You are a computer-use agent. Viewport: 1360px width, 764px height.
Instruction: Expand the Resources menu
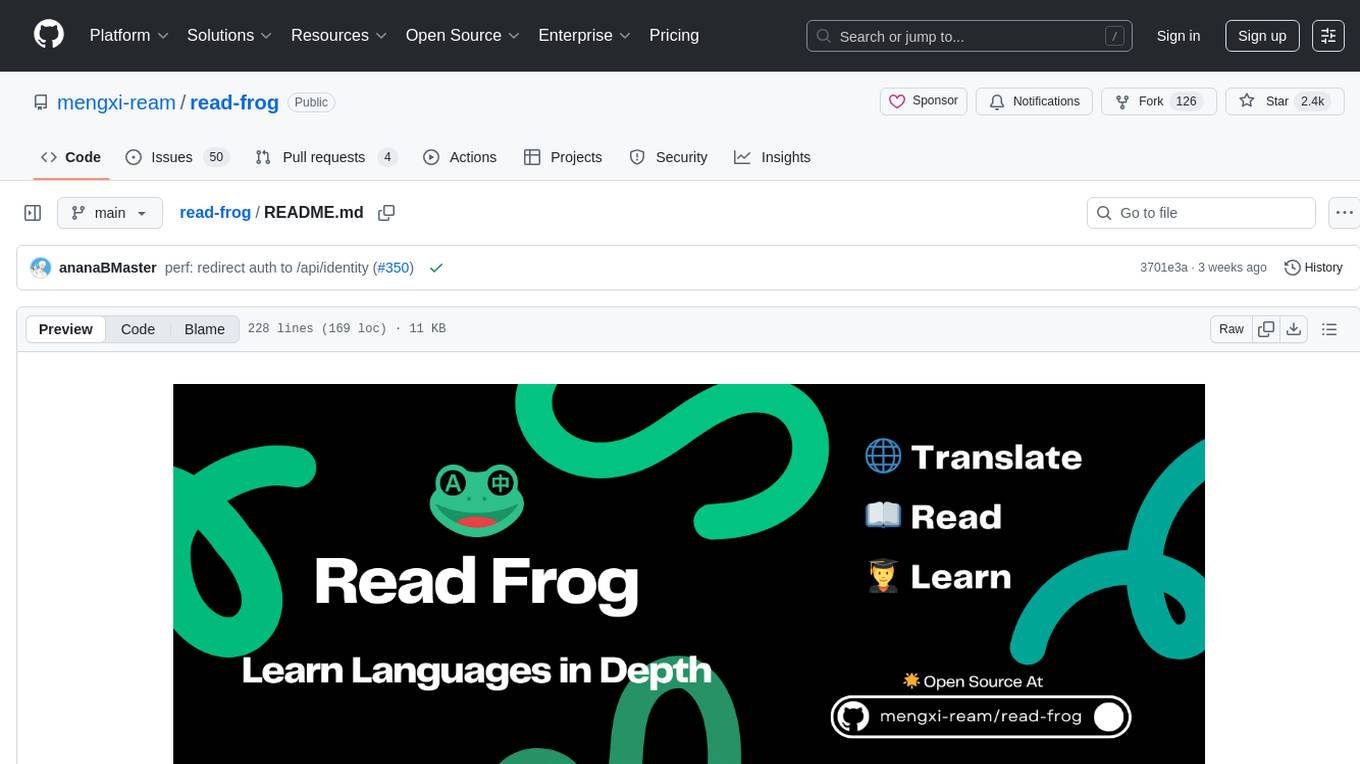pos(339,35)
